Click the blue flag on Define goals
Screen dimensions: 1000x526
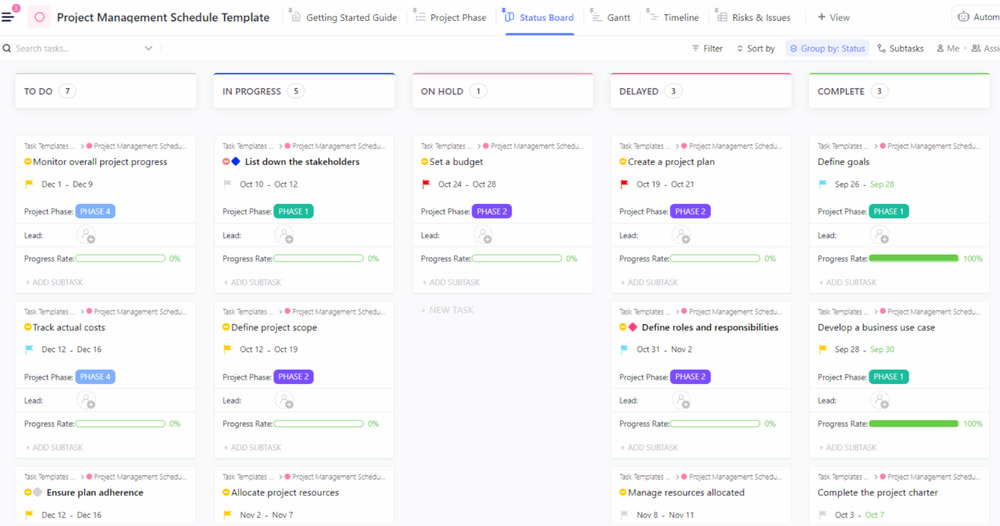[823, 184]
